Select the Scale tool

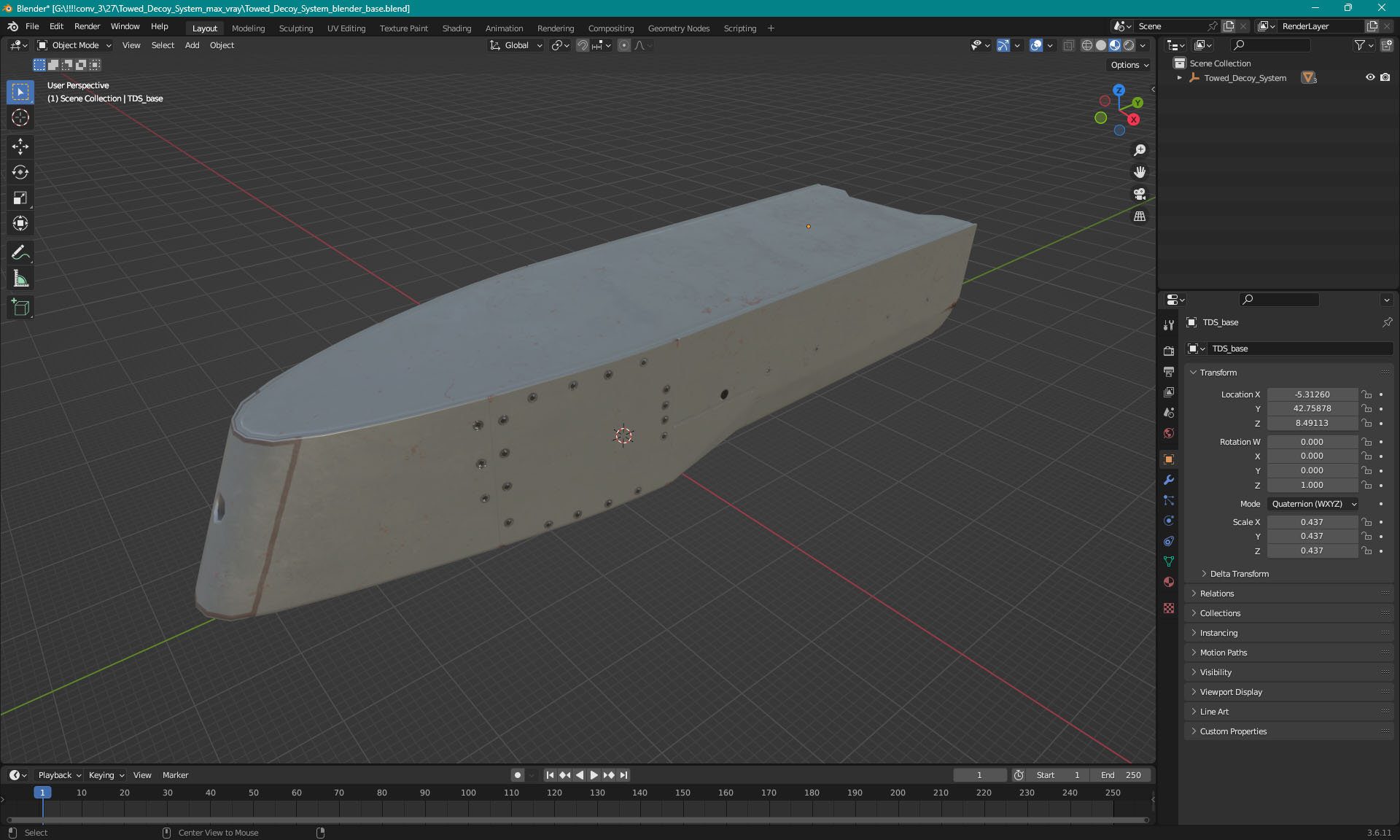(x=20, y=198)
